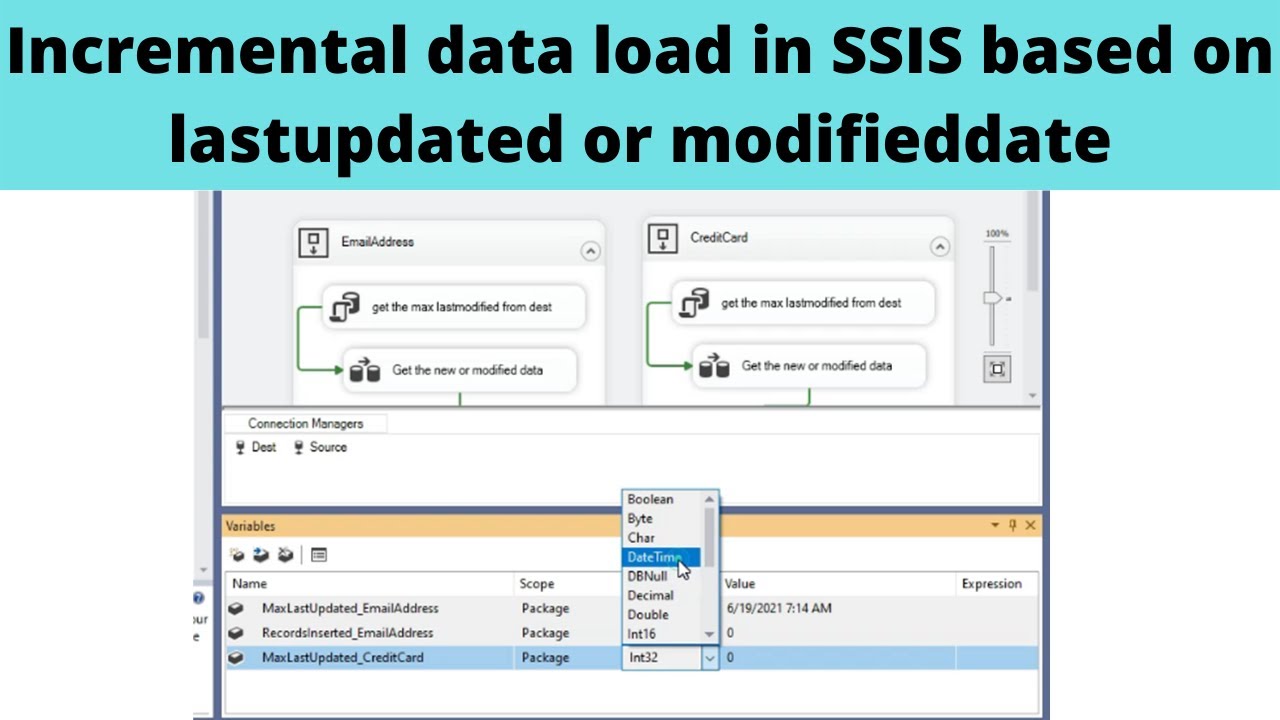Click the CreditCard container title
The width and height of the screenshot is (1280, 720).
719,238
